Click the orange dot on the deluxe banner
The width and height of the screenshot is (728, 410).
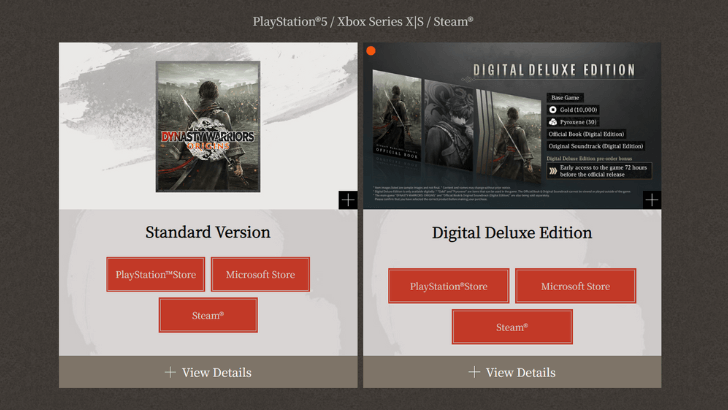370,51
